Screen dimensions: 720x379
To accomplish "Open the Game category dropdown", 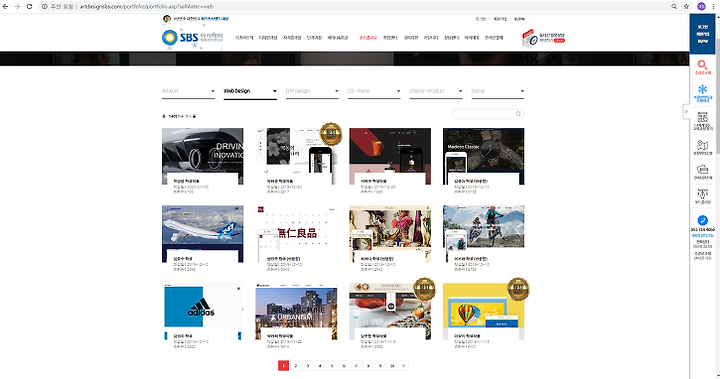I will point(498,91).
